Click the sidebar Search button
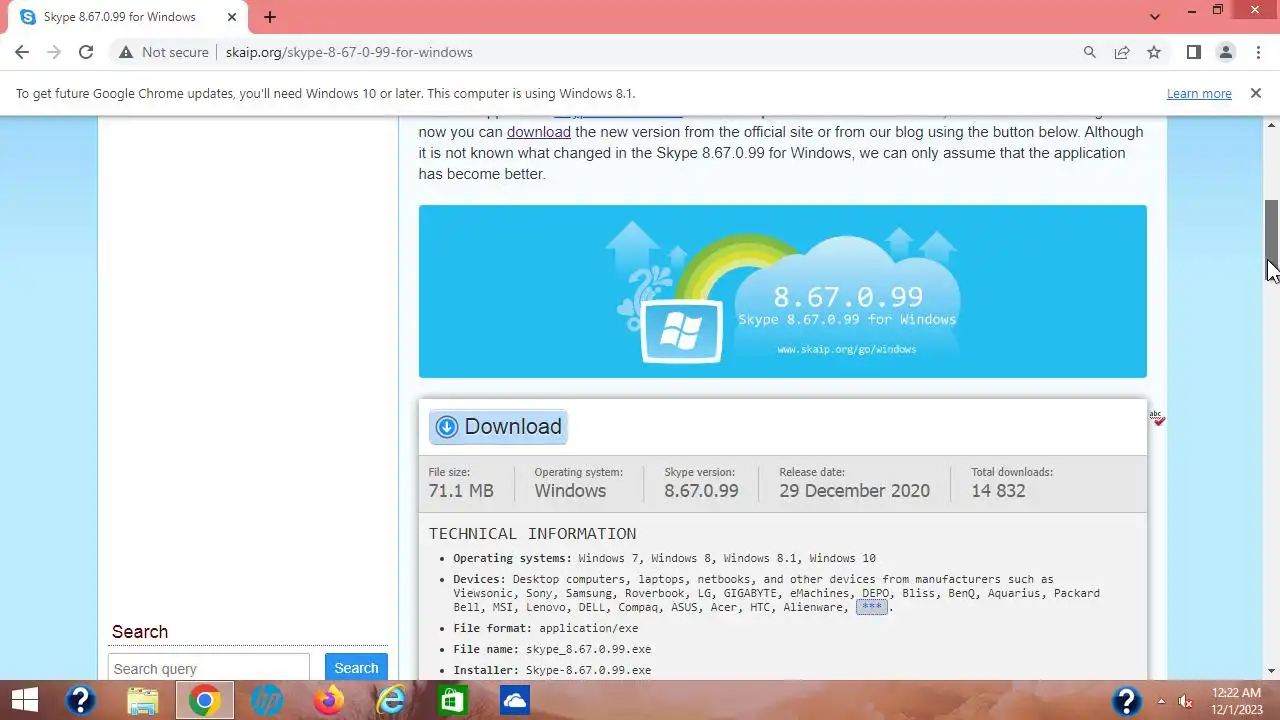This screenshot has height=720, width=1280. tap(356, 668)
